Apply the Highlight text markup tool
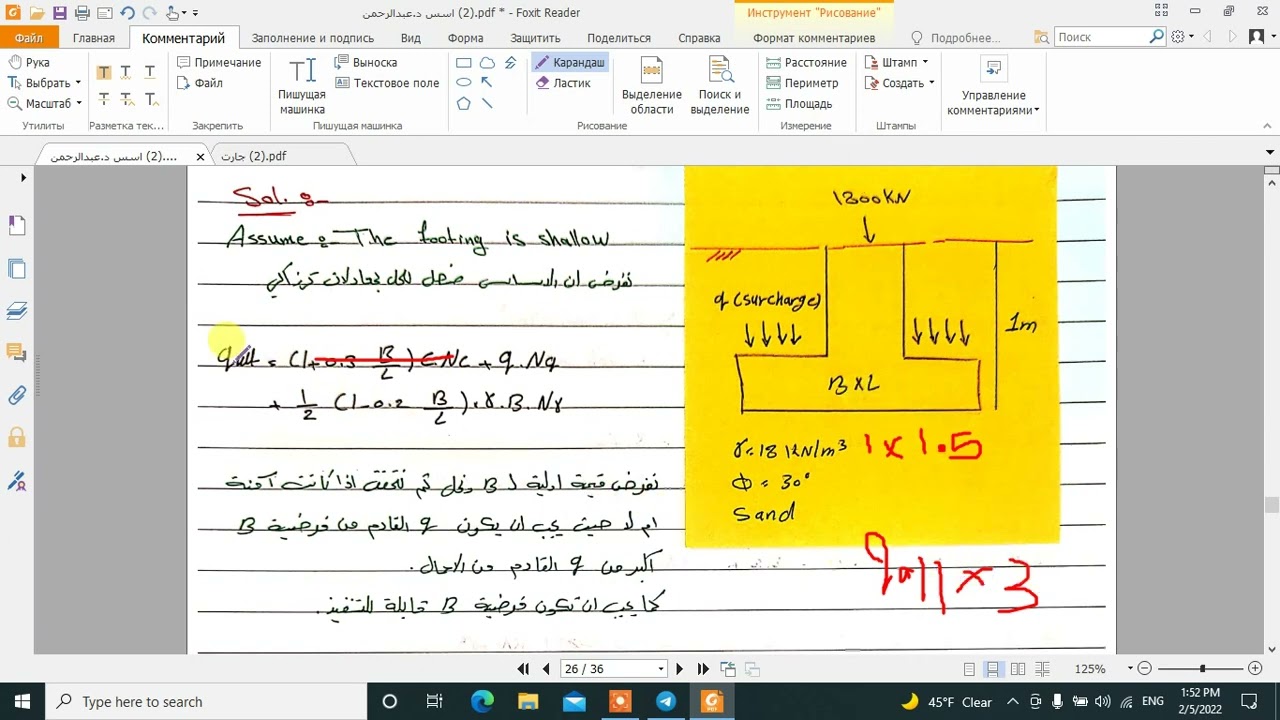The image size is (1280, 720). click(104, 72)
